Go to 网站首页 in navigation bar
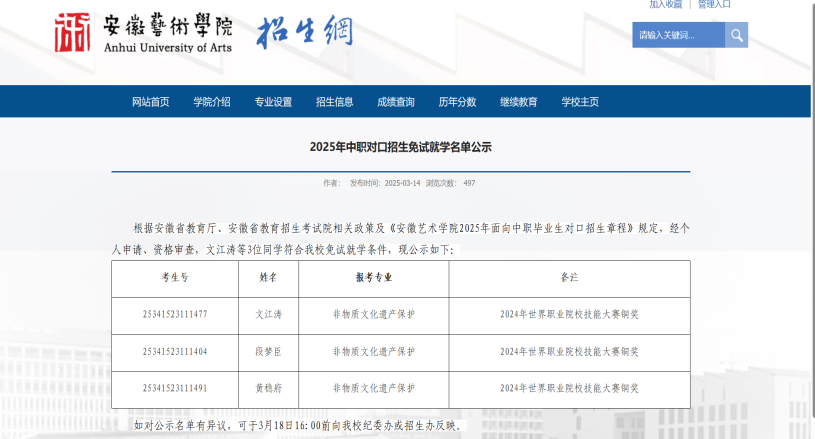 (151, 102)
